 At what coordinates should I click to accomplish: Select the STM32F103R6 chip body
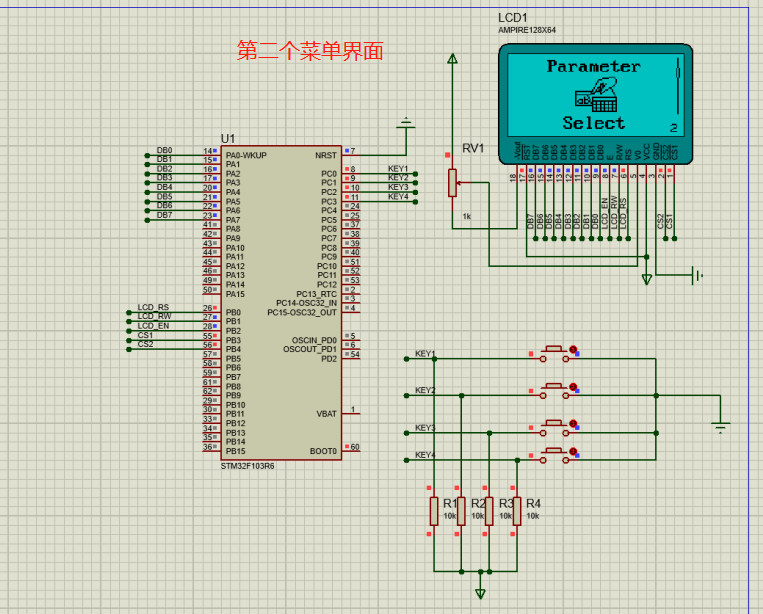click(x=281, y=302)
